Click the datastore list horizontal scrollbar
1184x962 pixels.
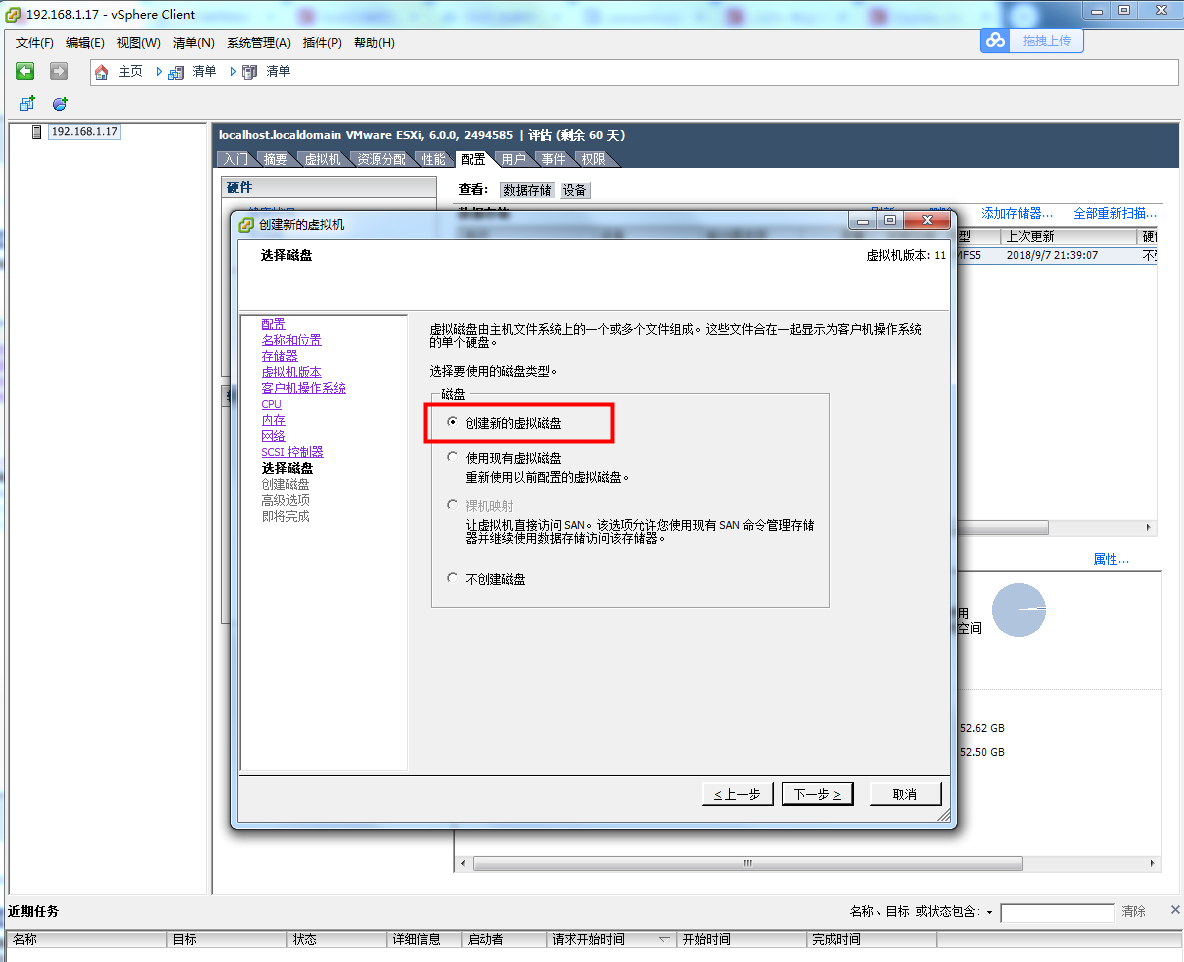[1003, 527]
